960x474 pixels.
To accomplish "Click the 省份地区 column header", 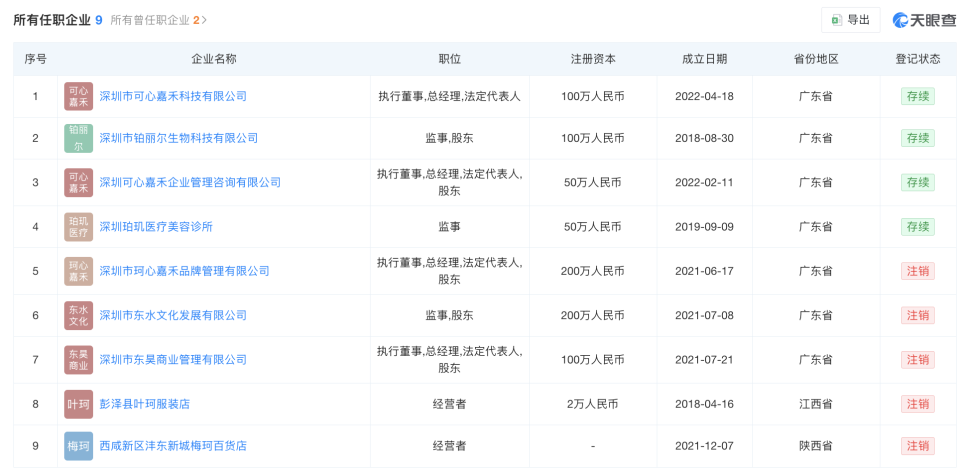I will coord(816,59).
